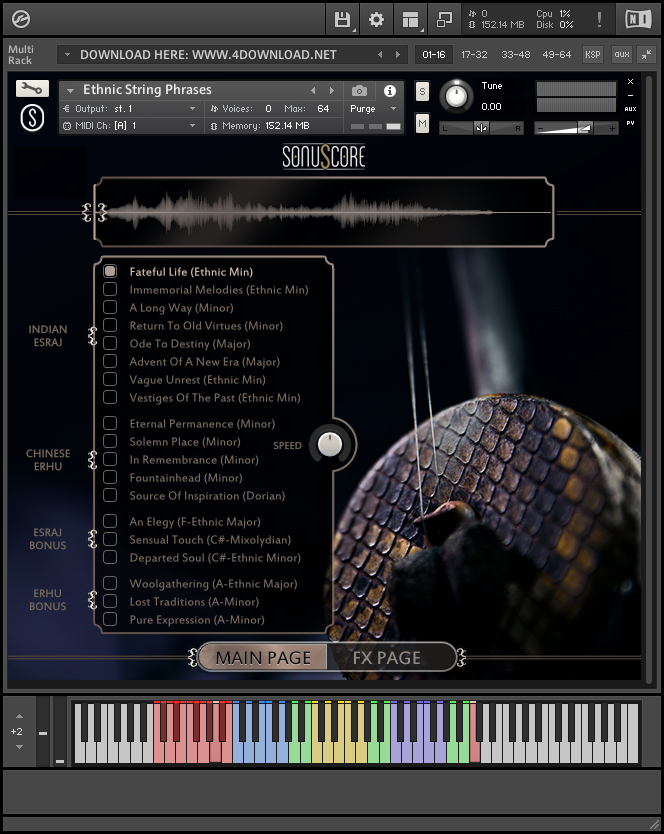Go to previous multi with left arrow
The height and width of the screenshot is (834, 664).
[380, 54]
